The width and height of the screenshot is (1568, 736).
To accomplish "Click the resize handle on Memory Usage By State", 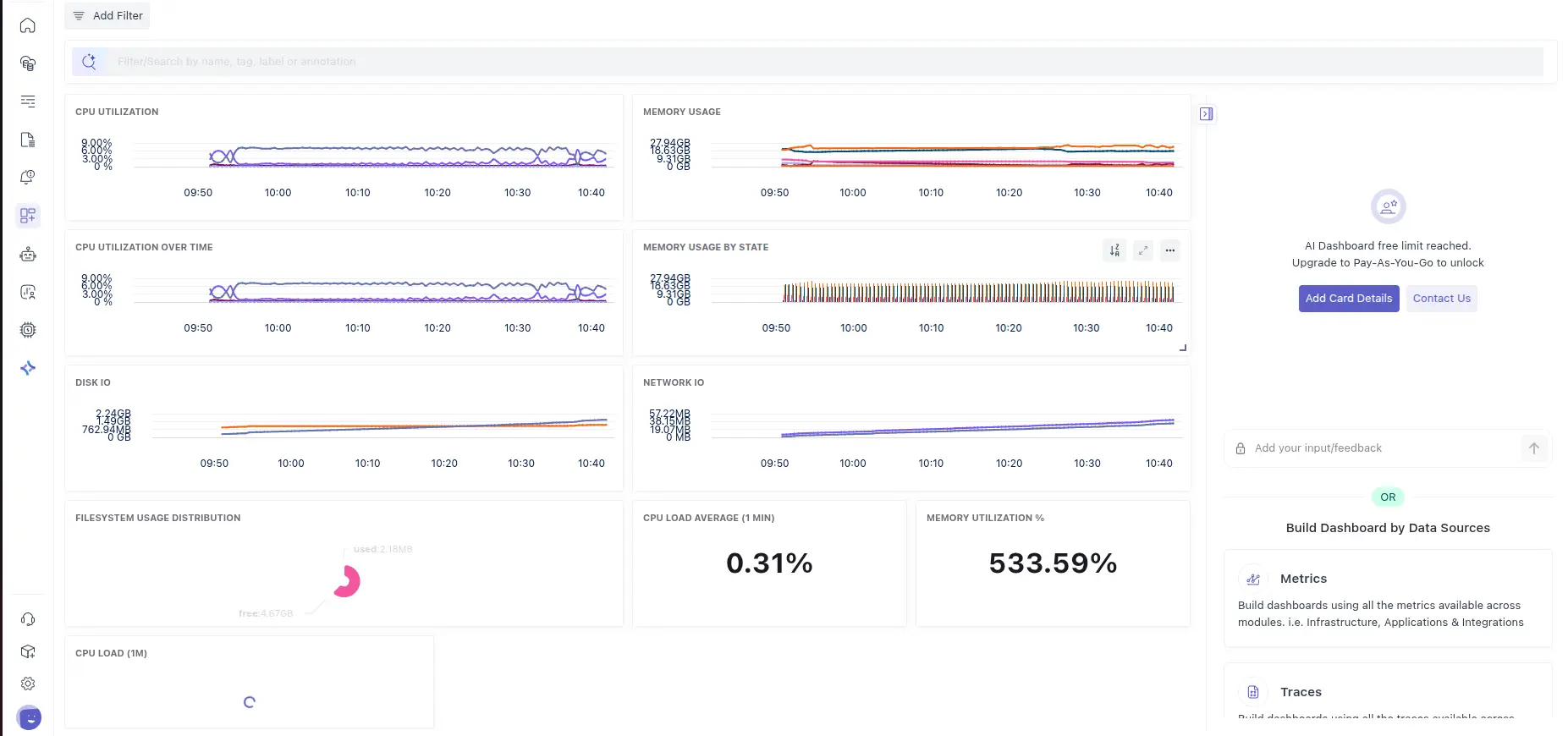I will 1183,348.
